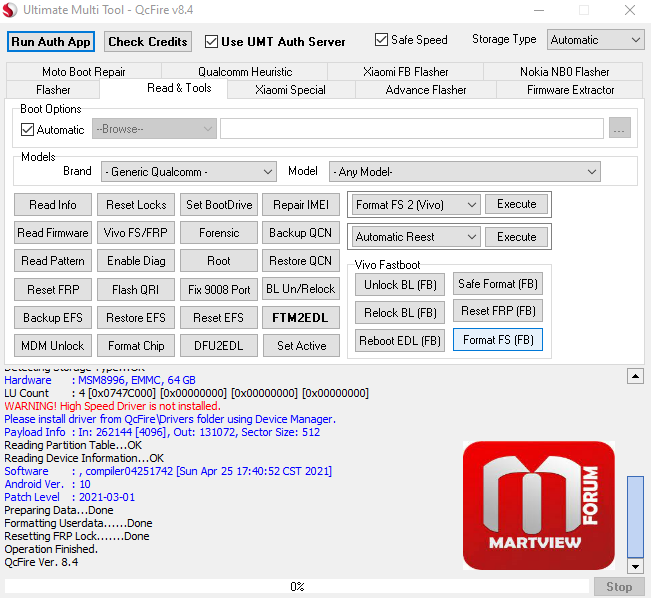Click Restore EFS button
This screenshot has height=598, width=651.
(136, 318)
